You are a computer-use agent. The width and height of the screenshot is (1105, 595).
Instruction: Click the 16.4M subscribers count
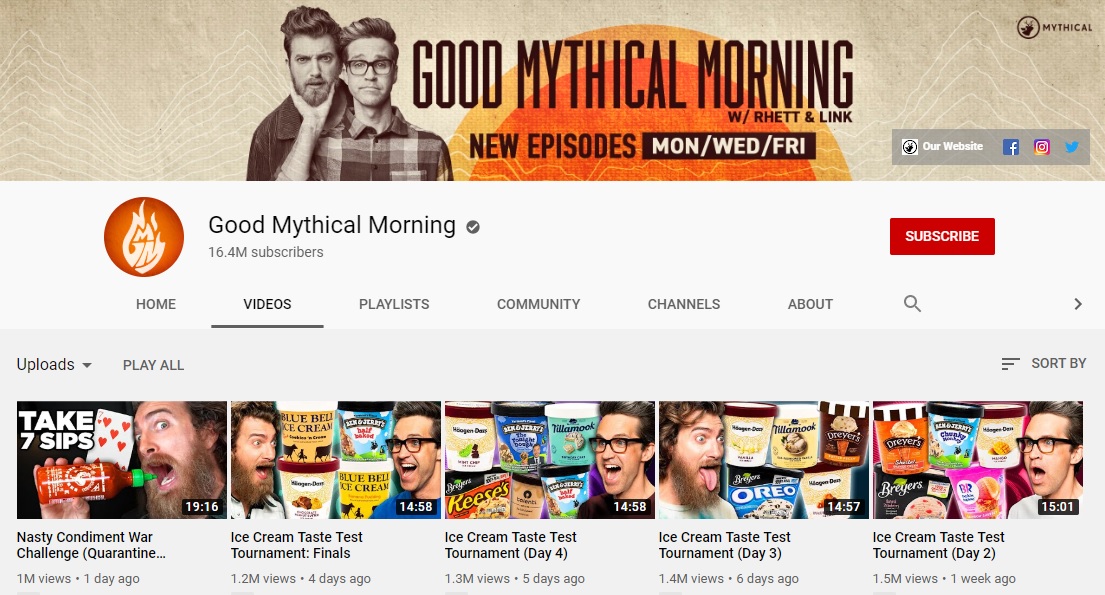click(x=266, y=252)
